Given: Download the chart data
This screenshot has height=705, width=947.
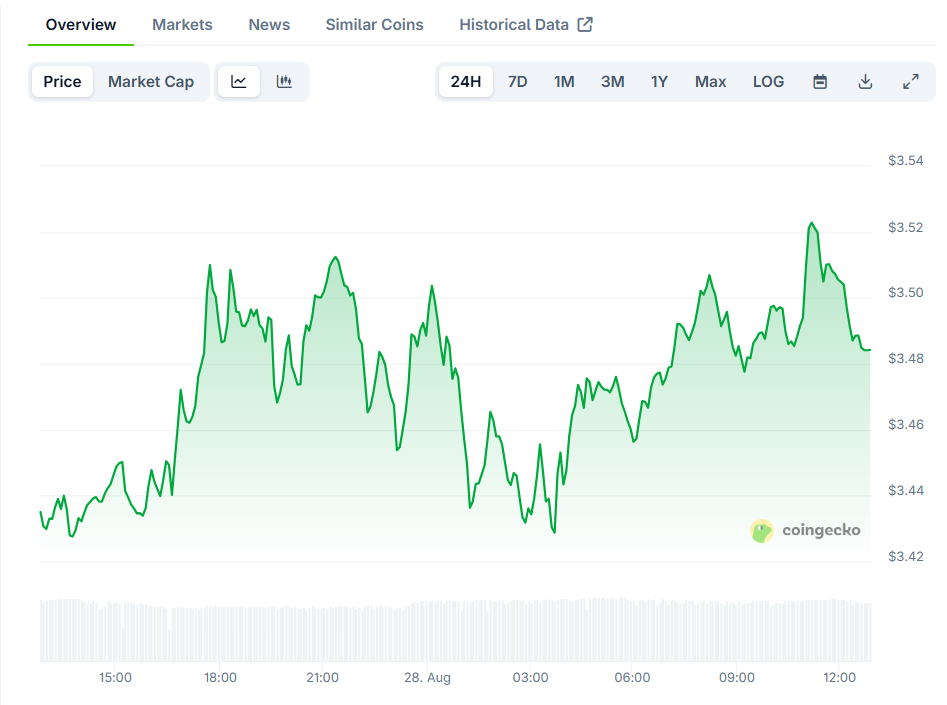Looking at the screenshot, I should (x=866, y=82).
